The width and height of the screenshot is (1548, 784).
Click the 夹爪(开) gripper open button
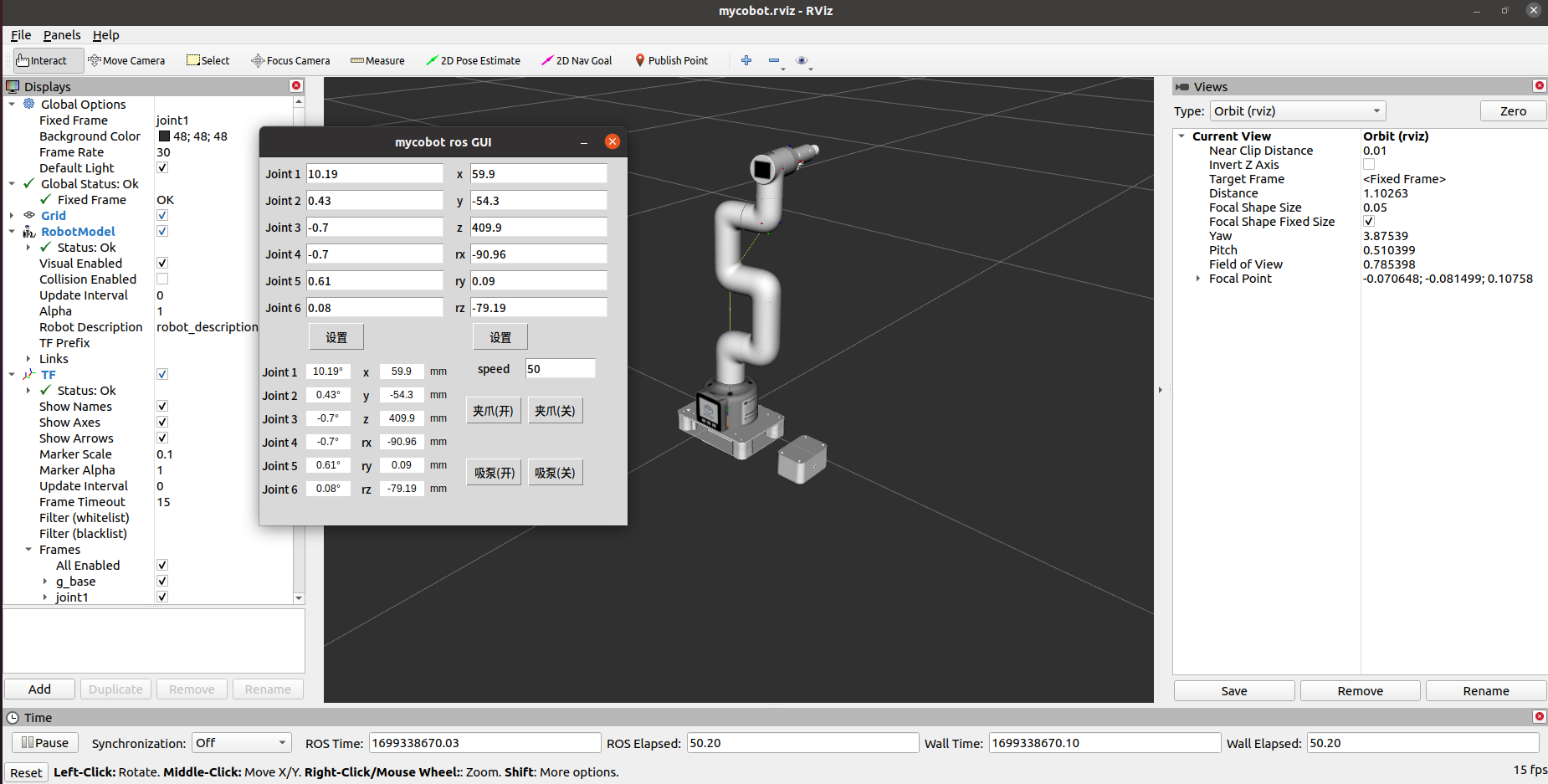(x=493, y=410)
